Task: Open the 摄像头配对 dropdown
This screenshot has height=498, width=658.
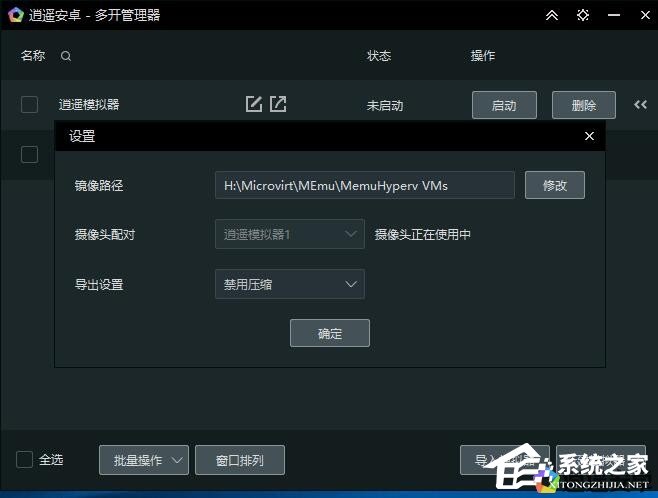Action: (x=290, y=234)
